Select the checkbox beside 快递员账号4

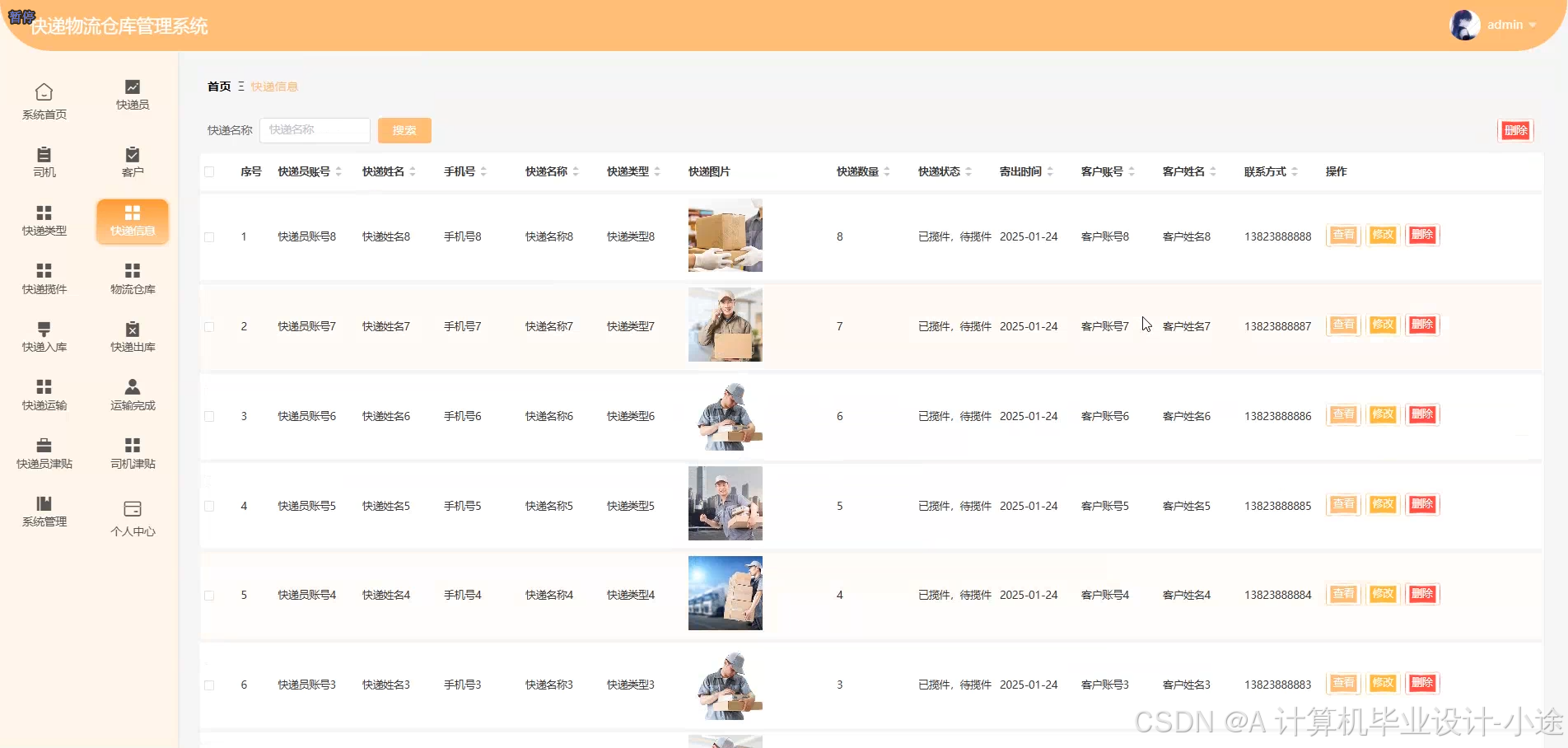tap(208, 595)
